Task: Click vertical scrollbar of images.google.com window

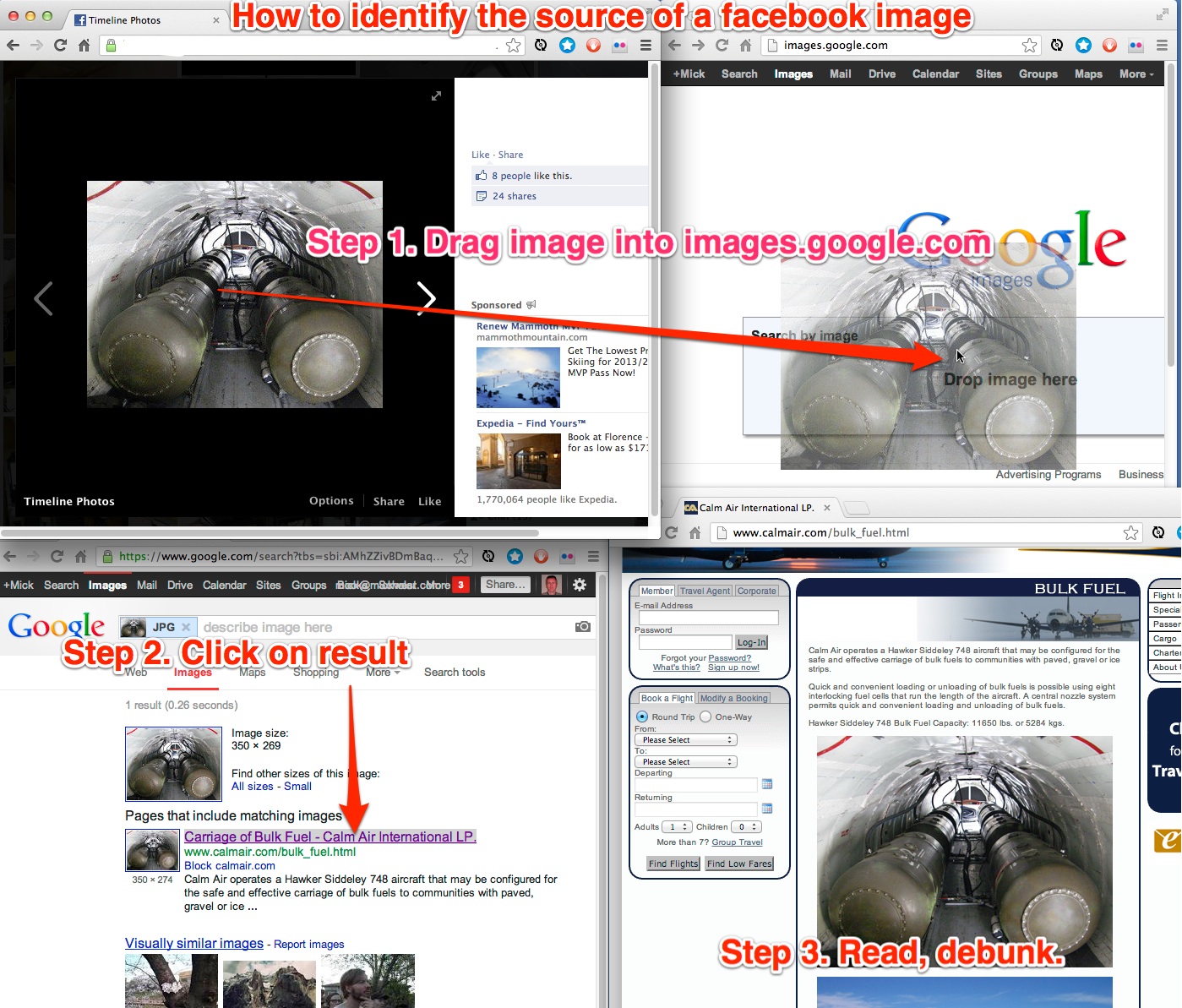Action: pyautogui.click(x=1171, y=214)
